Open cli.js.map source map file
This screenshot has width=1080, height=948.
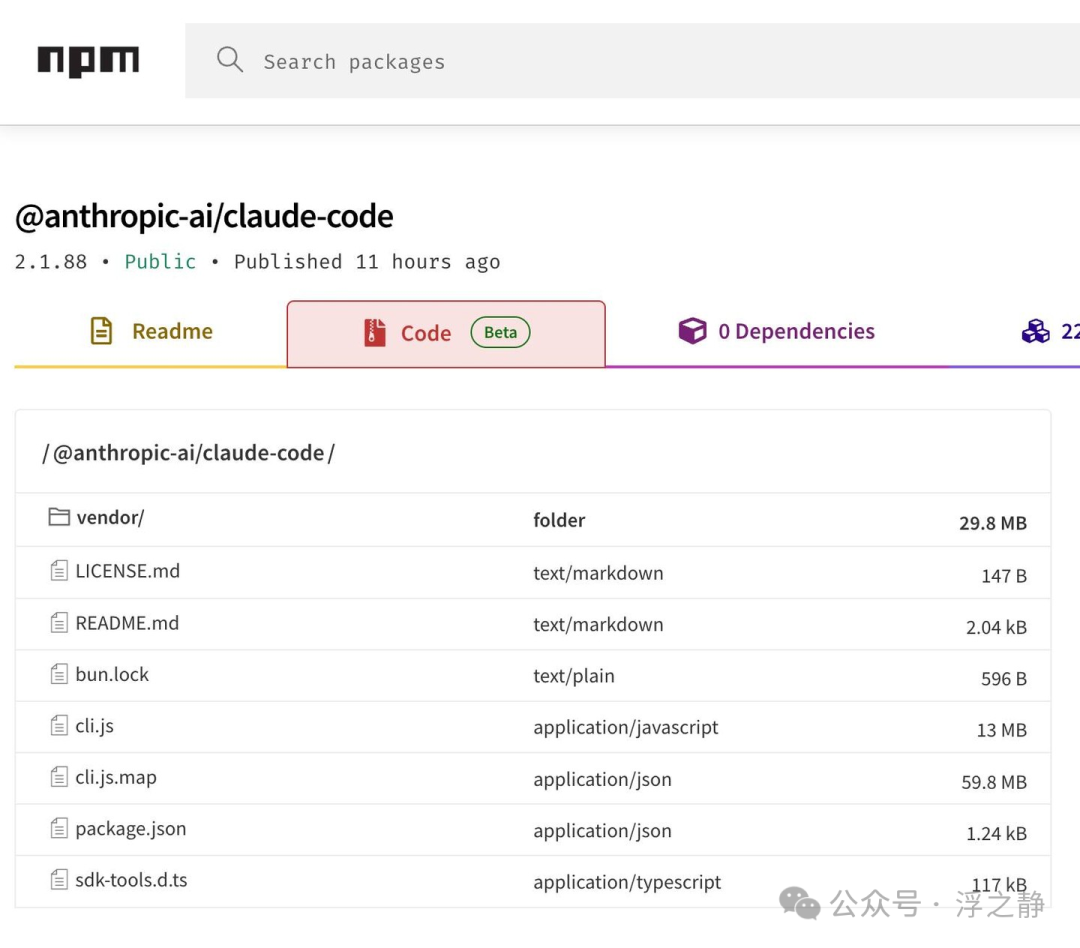[116, 778]
